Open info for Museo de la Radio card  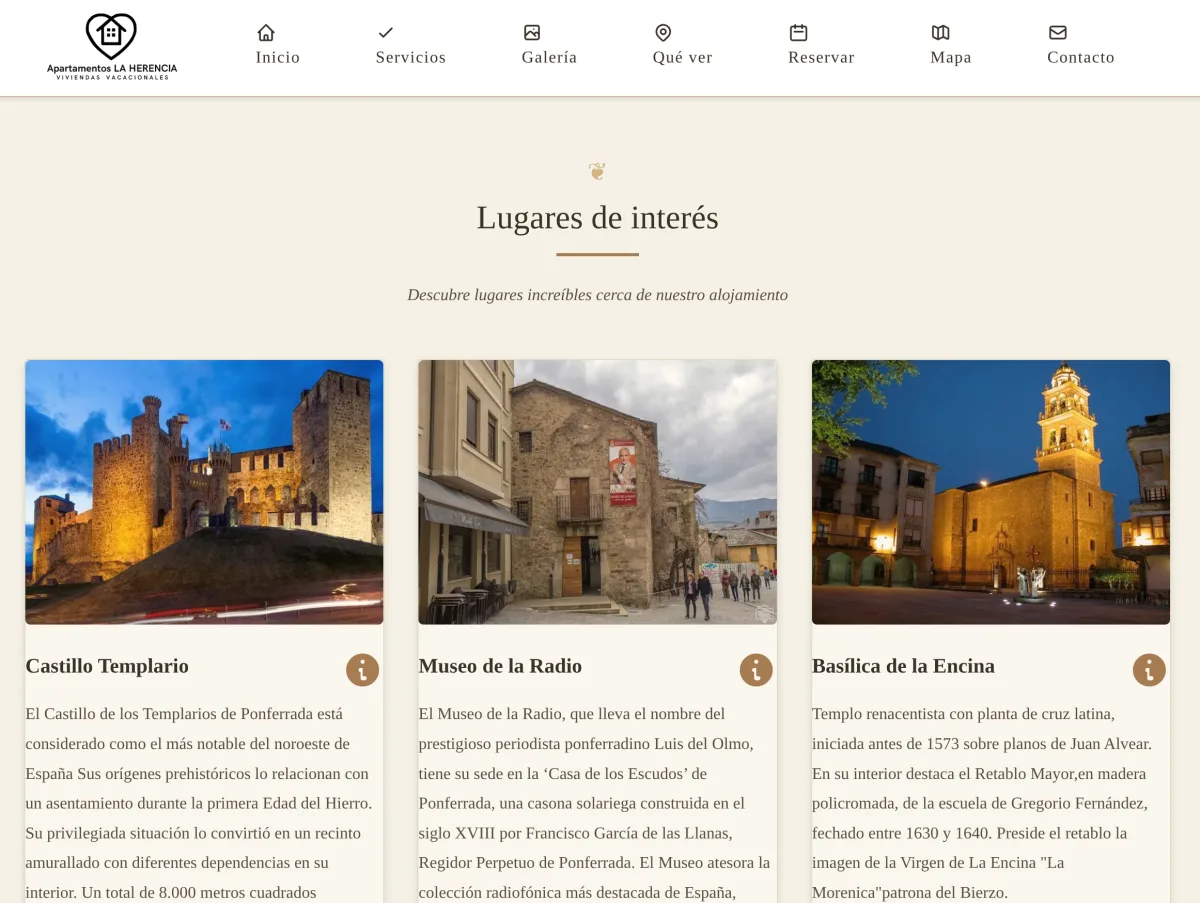point(756,670)
